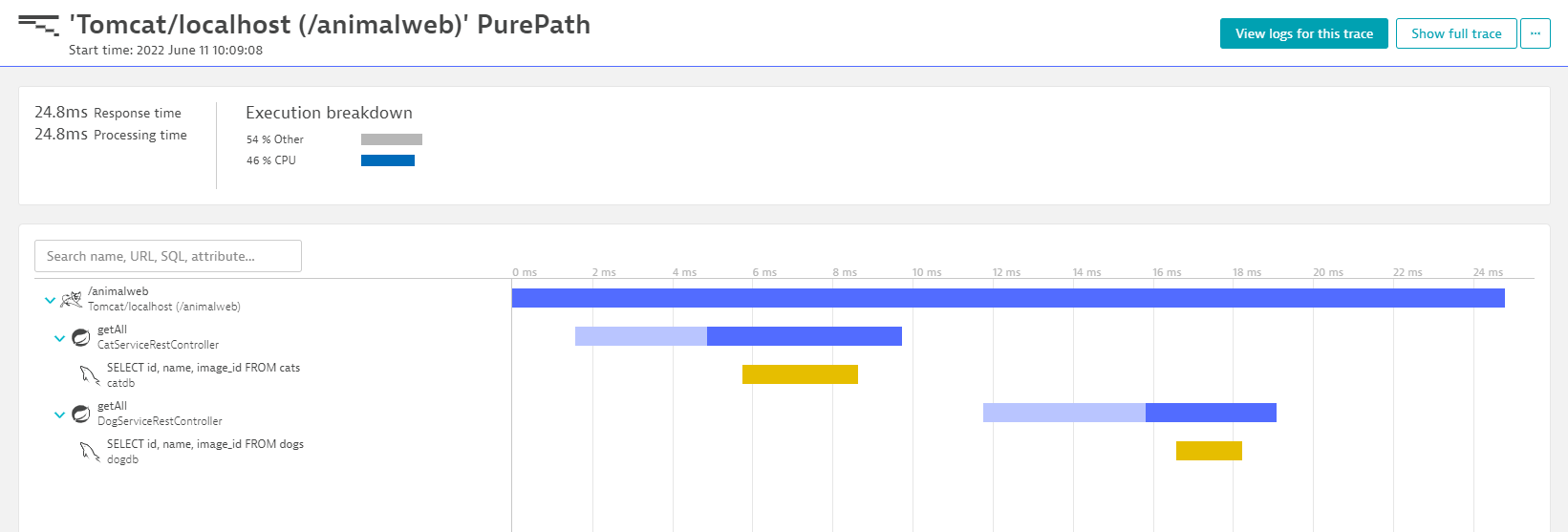The height and width of the screenshot is (532, 1568).
Task: Click the Tomcat icon for /animalweb
Action: click(x=71, y=299)
